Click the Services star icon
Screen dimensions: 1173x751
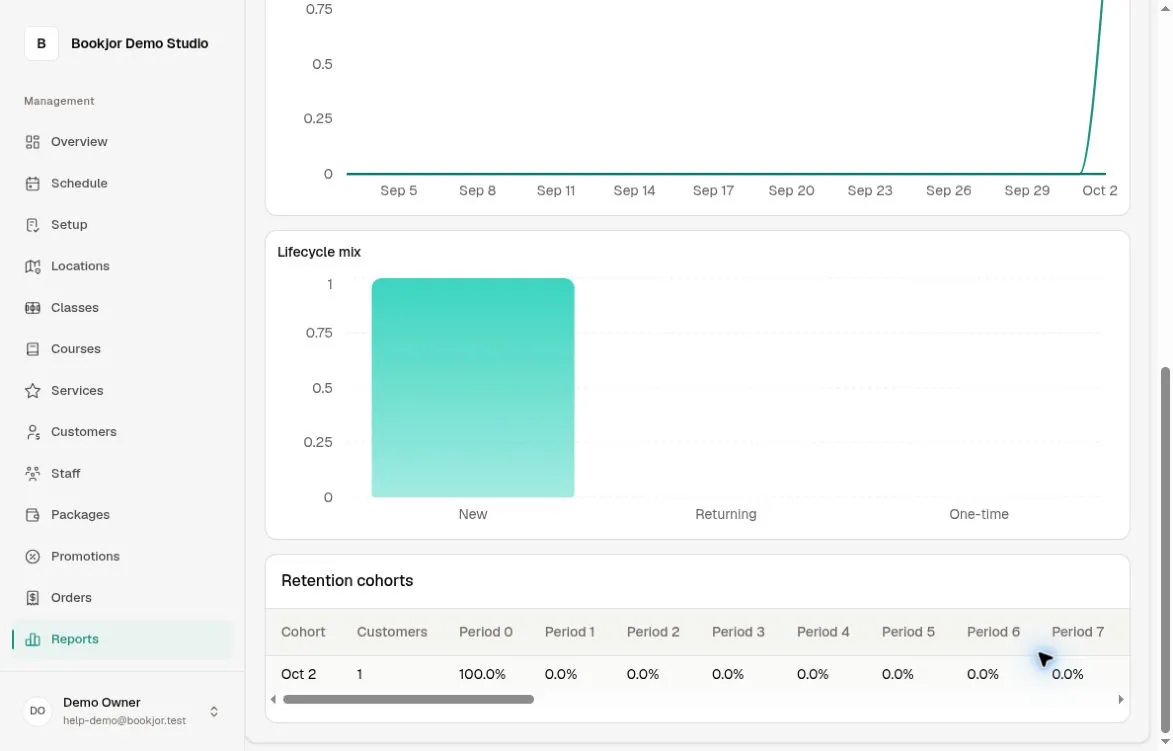32,390
